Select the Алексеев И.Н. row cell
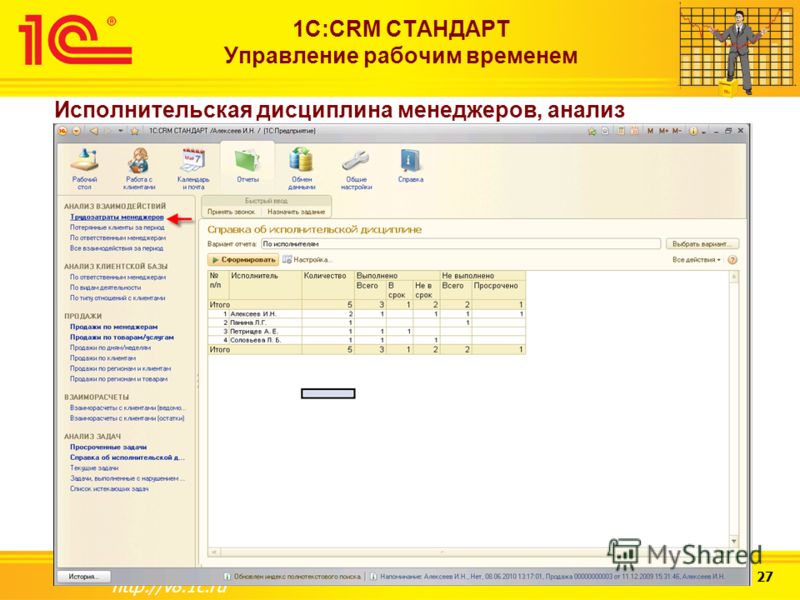The height and width of the screenshot is (600, 800). tap(265, 314)
